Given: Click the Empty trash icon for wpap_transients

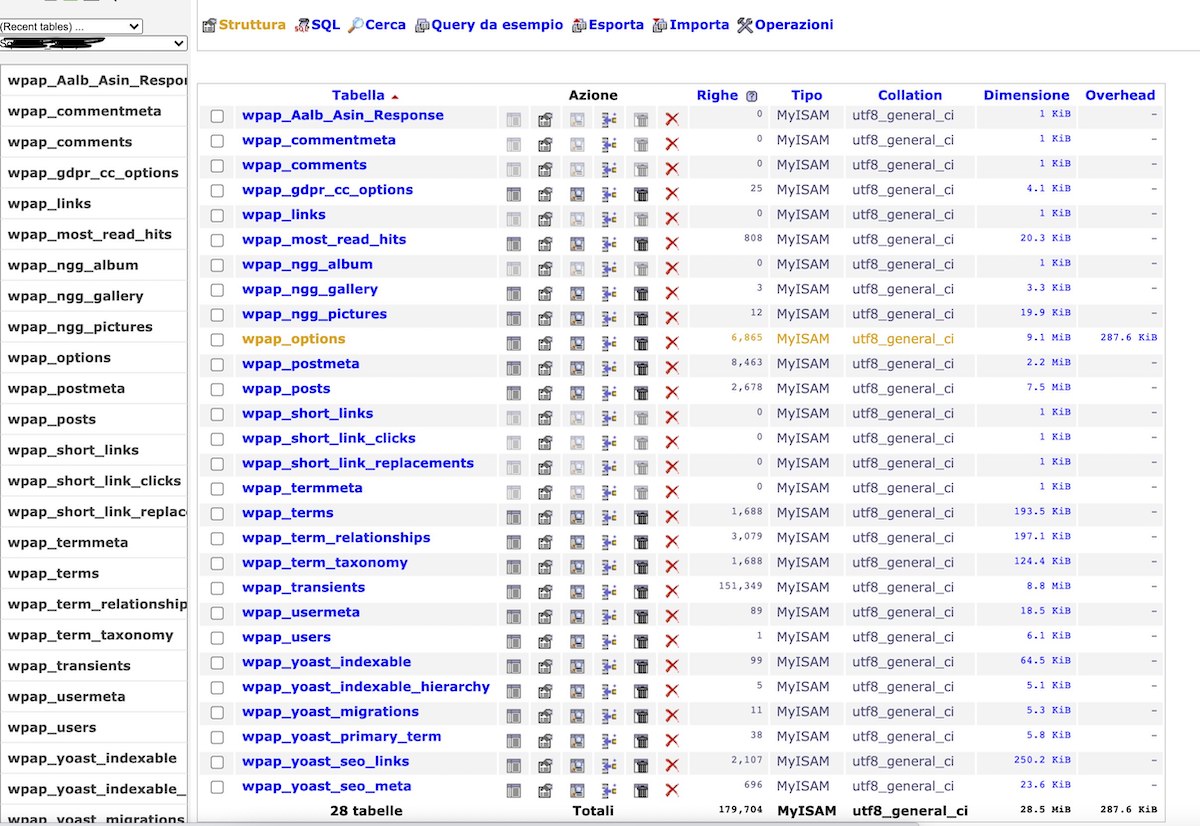Looking at the screenshot, I should coord(641,592).
